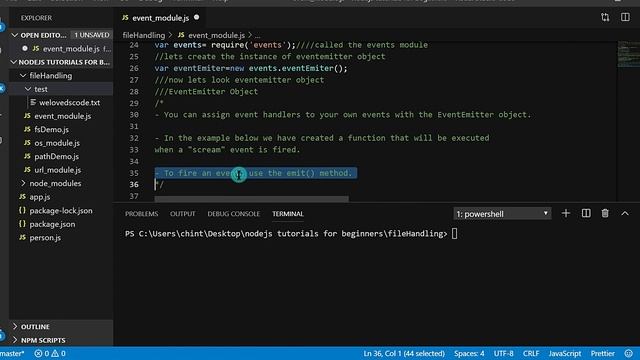Kill terminal with the trash icon
Viewport: 640px width, 360px height.
[605, 213]
